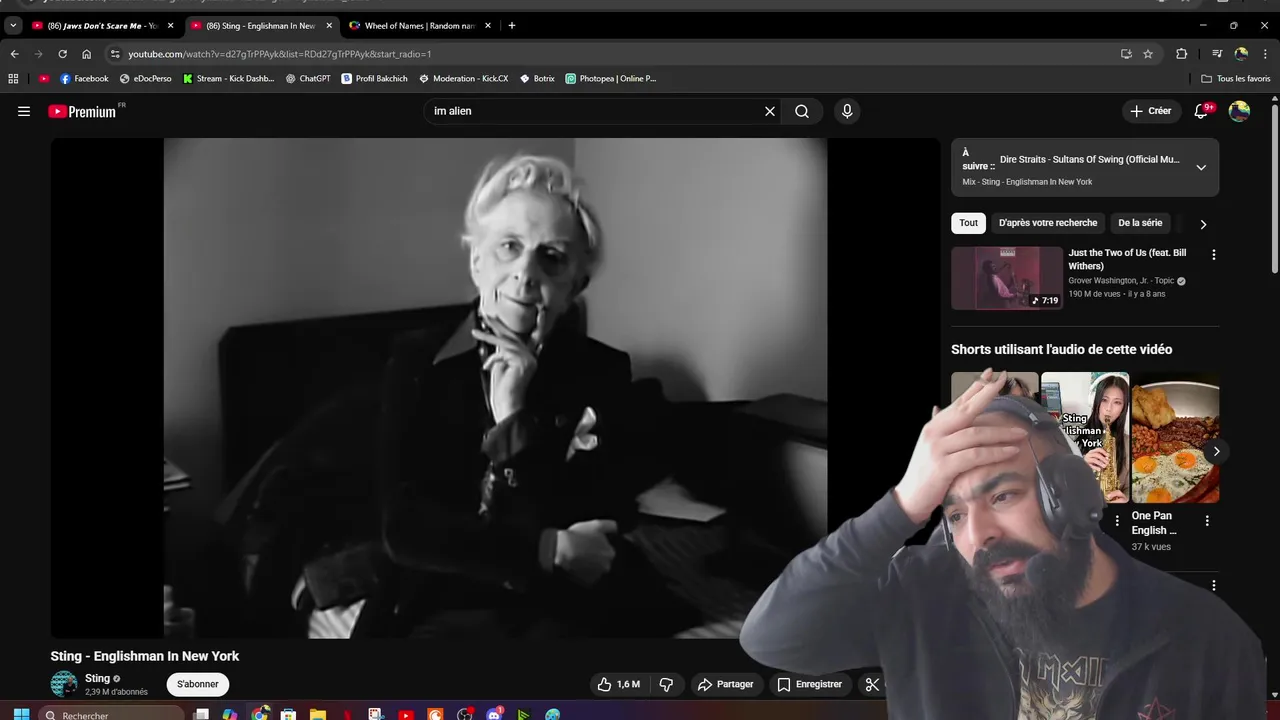
Task: Open the Moderation - Kick.CX bookmark
Action: click(x=464, y=78)
